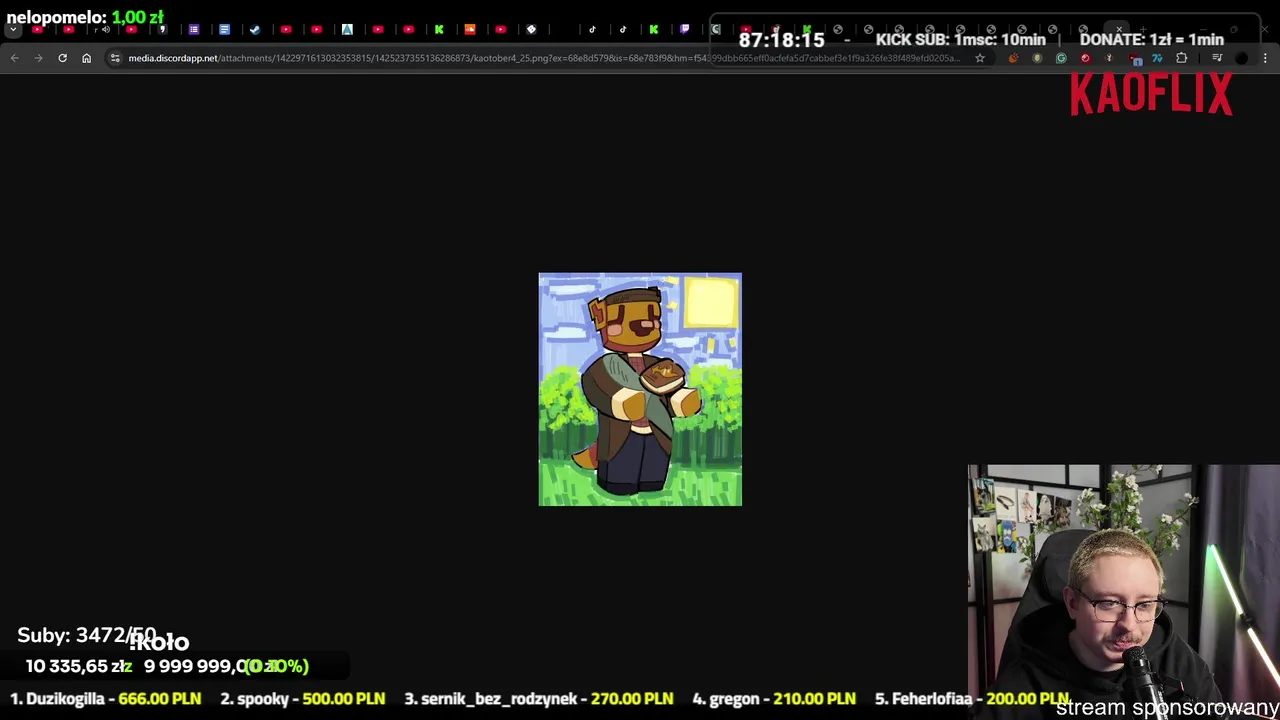The height and width of the screenshot is (720, 1280).
Task: Open the Chrome three-dot menu
Action: 1265,58
